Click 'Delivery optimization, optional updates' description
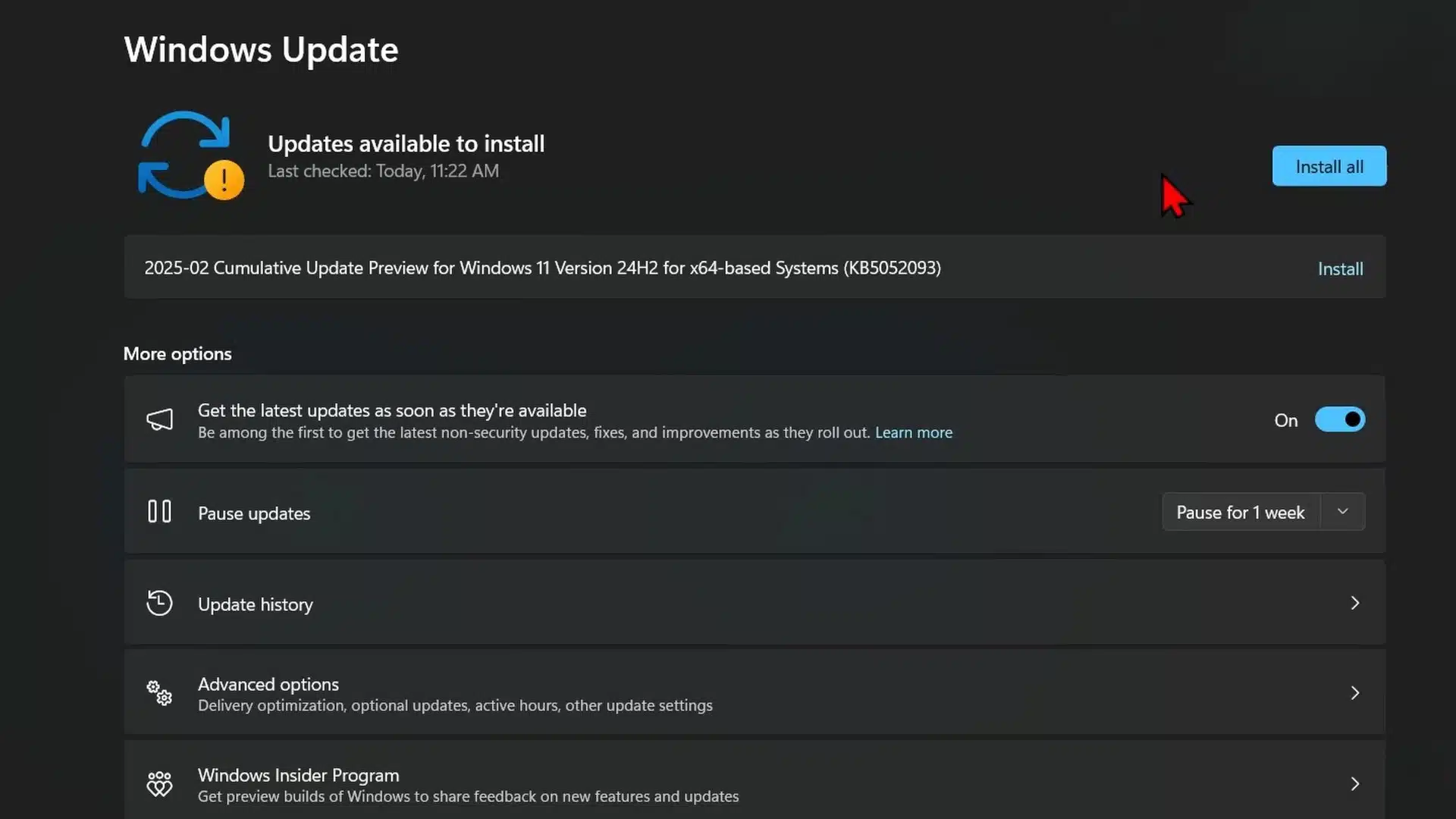Screen dimensions: 1456x819 (x=455, y=705)
